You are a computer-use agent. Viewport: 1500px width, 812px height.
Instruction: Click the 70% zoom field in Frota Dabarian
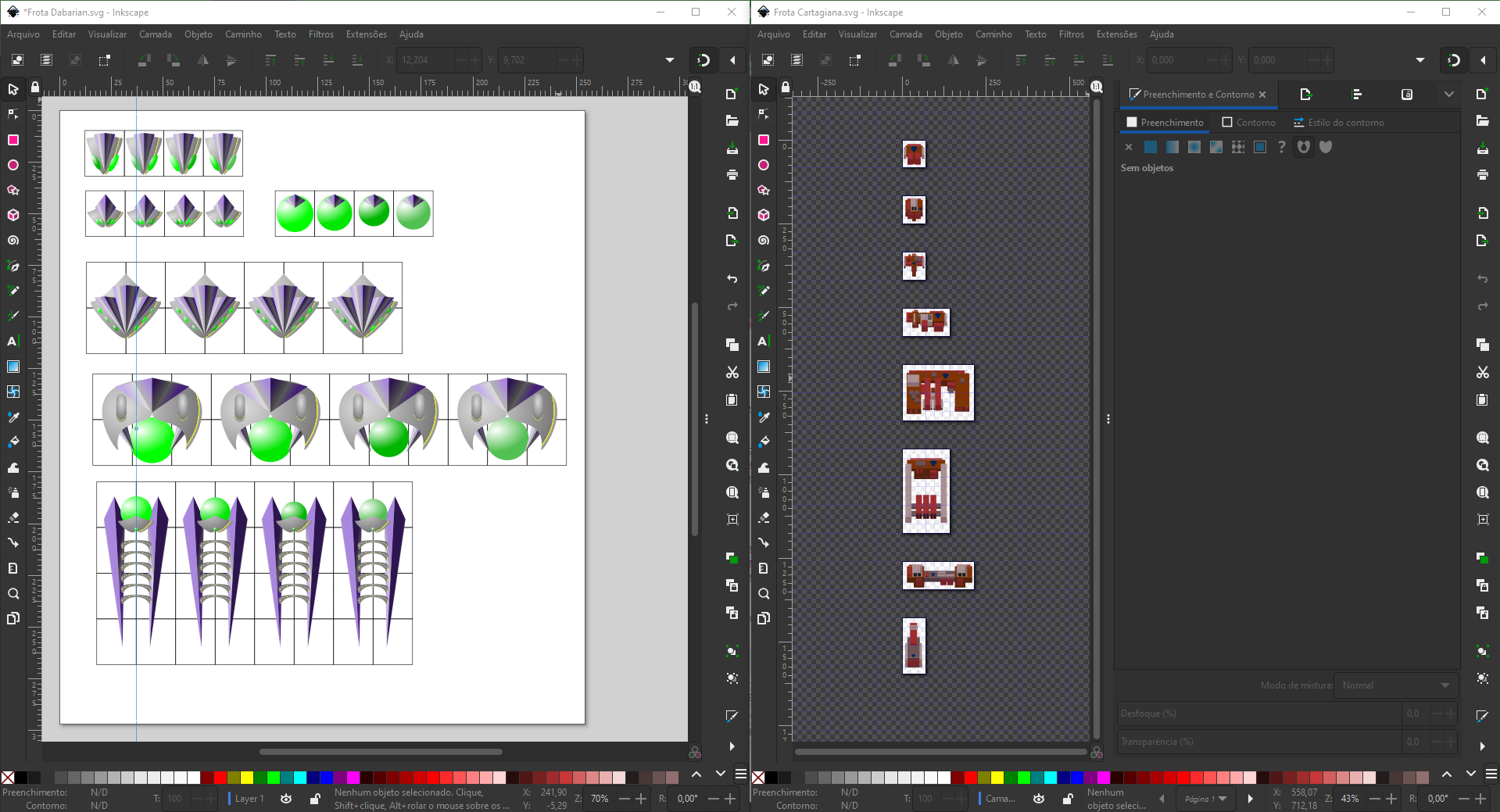coord(600,799)
